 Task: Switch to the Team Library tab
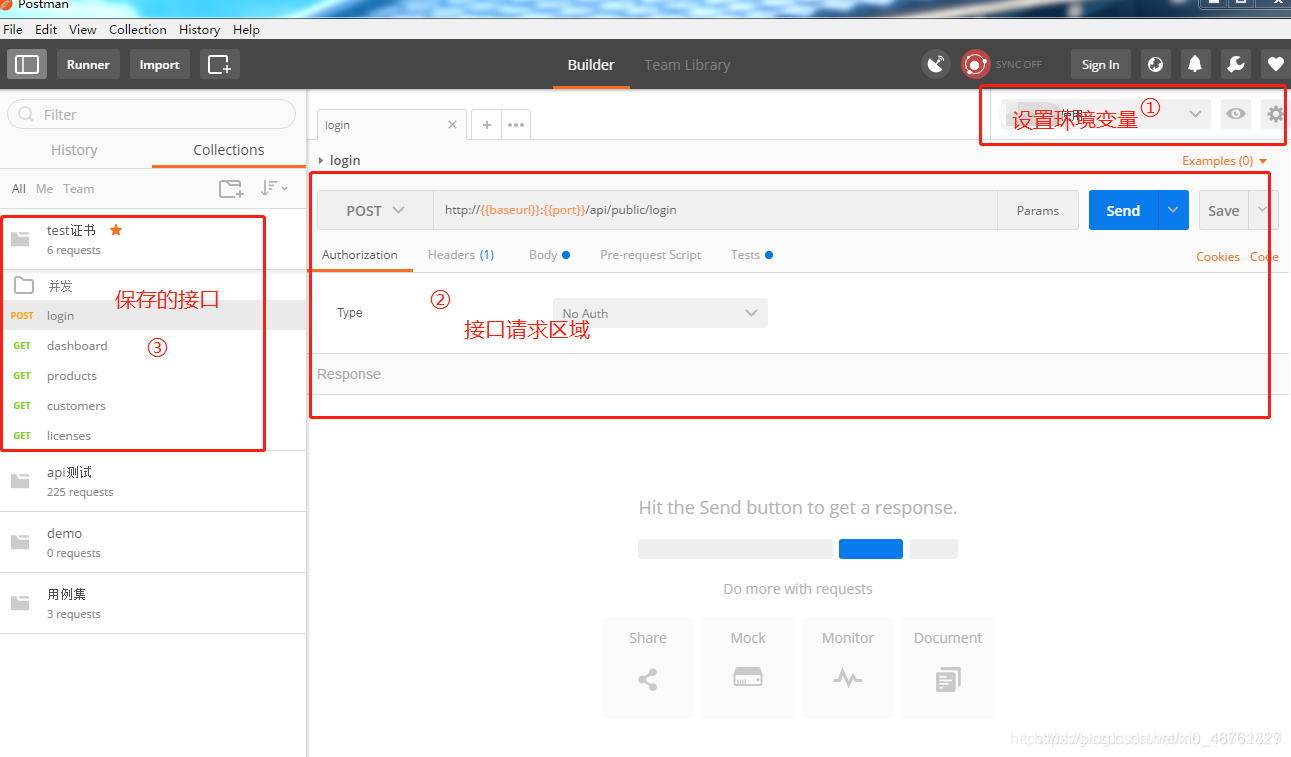pos(687,65)
